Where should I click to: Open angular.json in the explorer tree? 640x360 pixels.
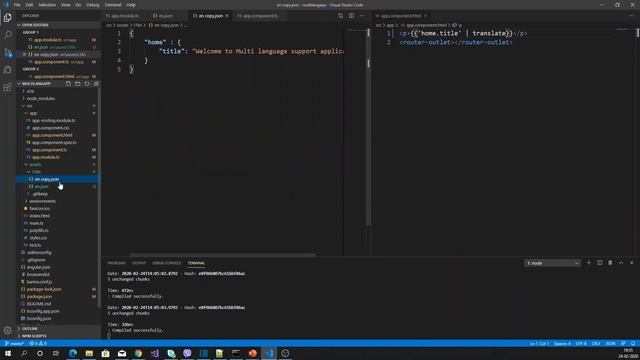(38, 267)
